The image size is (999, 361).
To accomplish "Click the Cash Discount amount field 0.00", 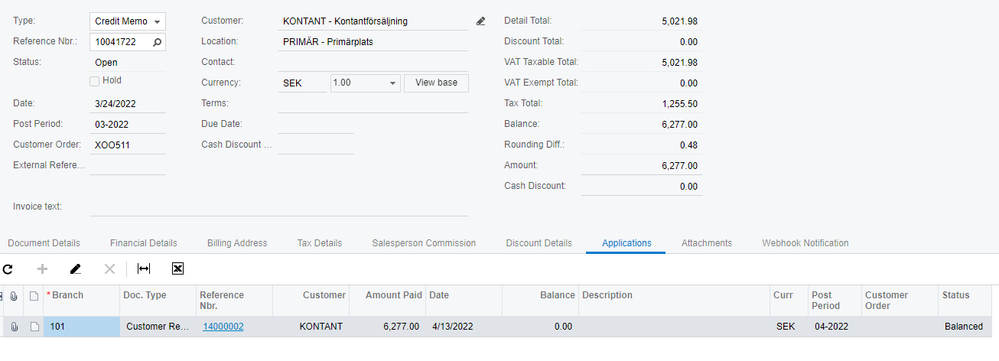I will (641, 187).
